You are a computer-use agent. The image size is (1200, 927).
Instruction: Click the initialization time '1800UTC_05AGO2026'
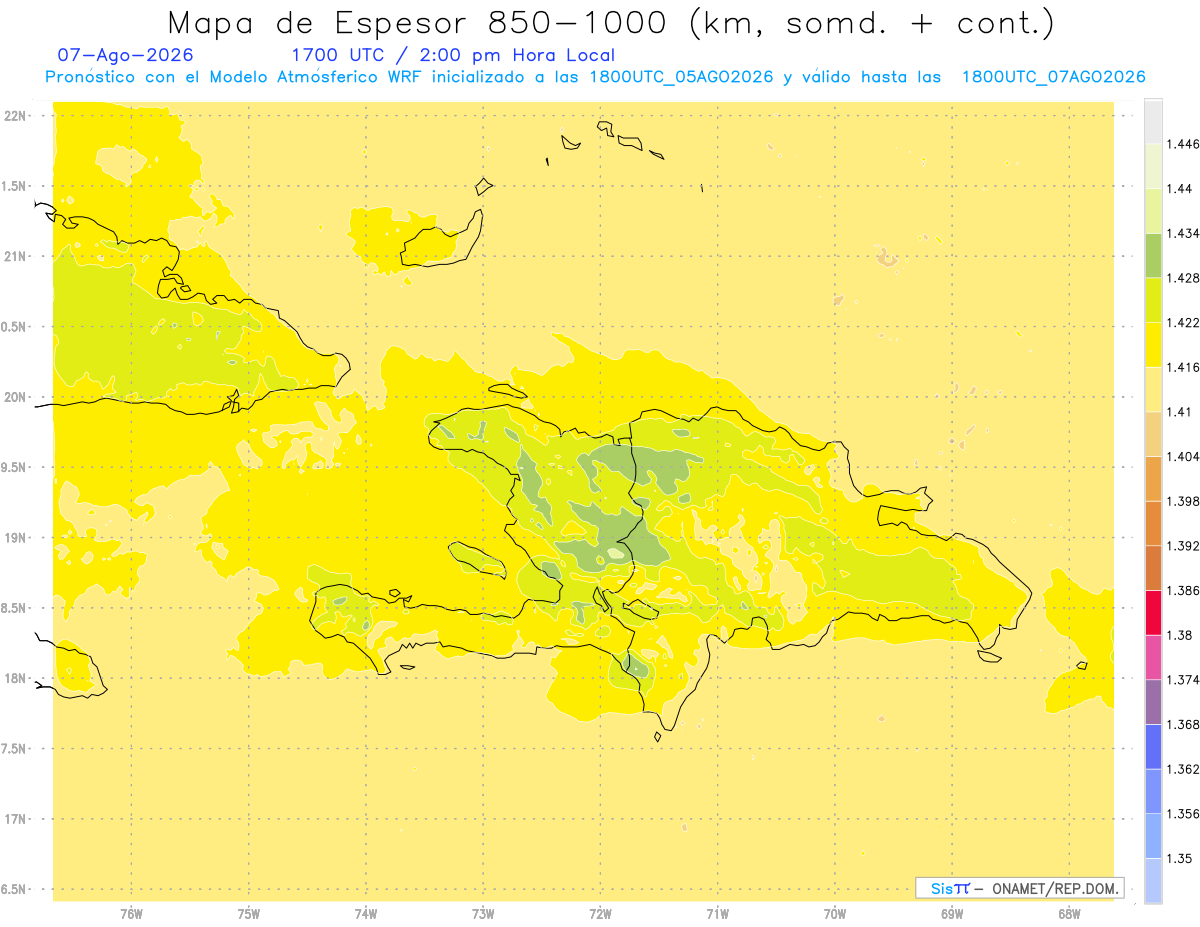click(681, 77)
